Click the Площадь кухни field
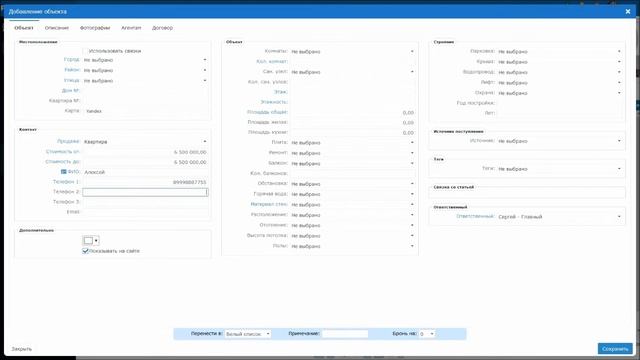This screenshot has width=640, height=360. click(353, 133)
